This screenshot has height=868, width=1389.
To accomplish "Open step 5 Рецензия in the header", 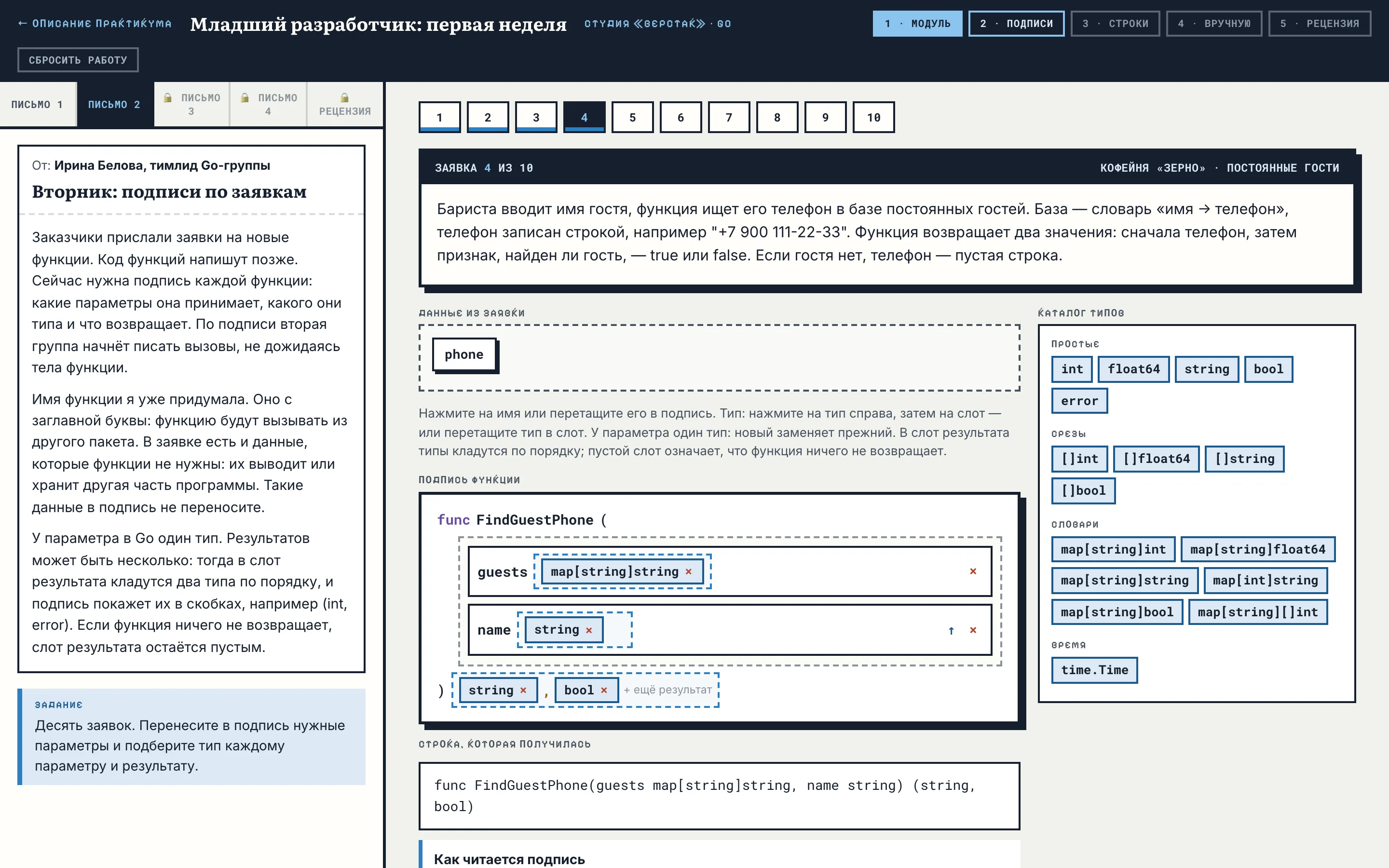I will (x=1320, y=24).
